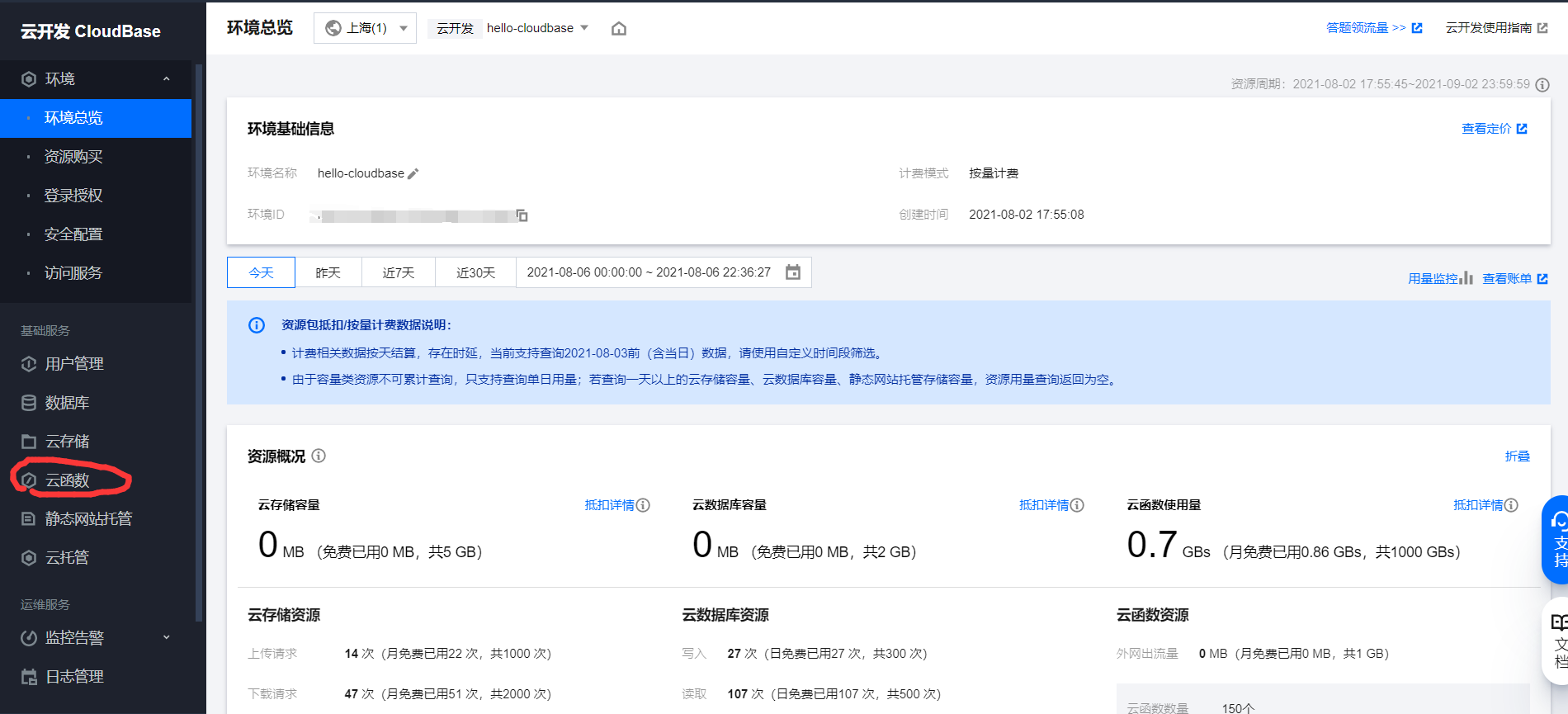Click info icon next to 资源概况
This screenshot has width=1568, height=714.
[319, 456]
